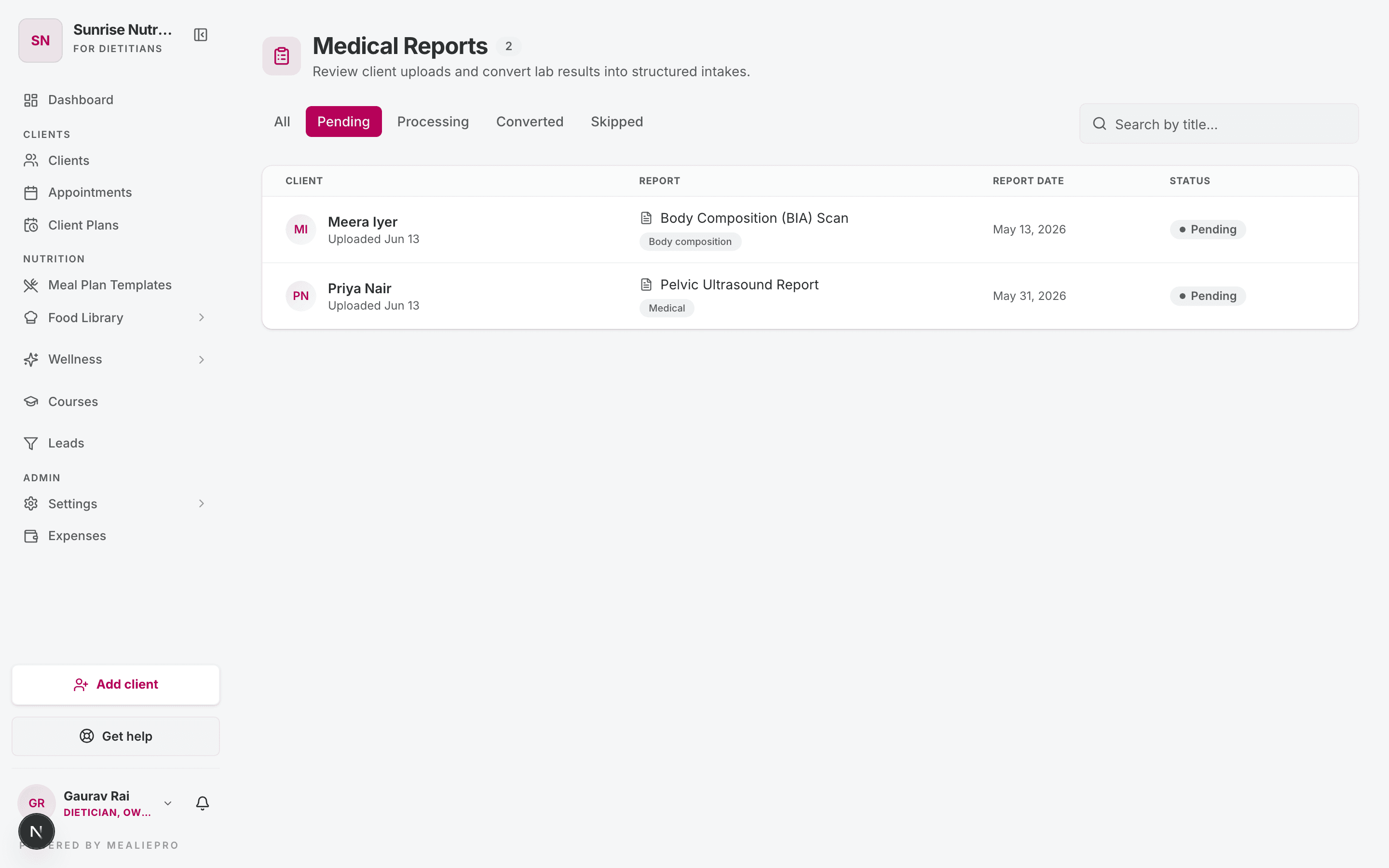This screenshot has width=1389, height=868.
Task: Open the Gaurav Rai account dropdown chevron
Action: (168, 803)
